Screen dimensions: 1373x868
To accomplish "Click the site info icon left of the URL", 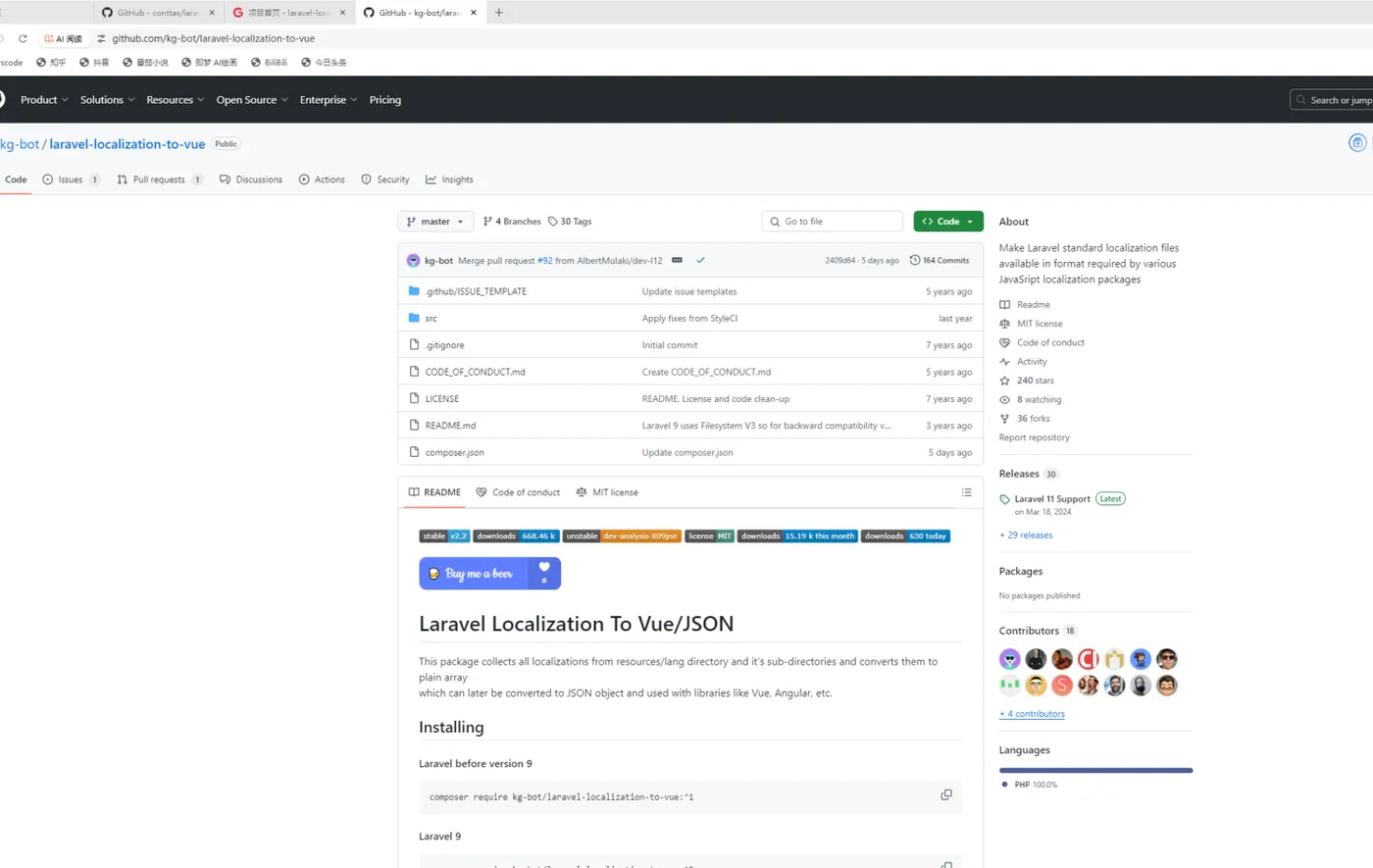I will 101,38.
